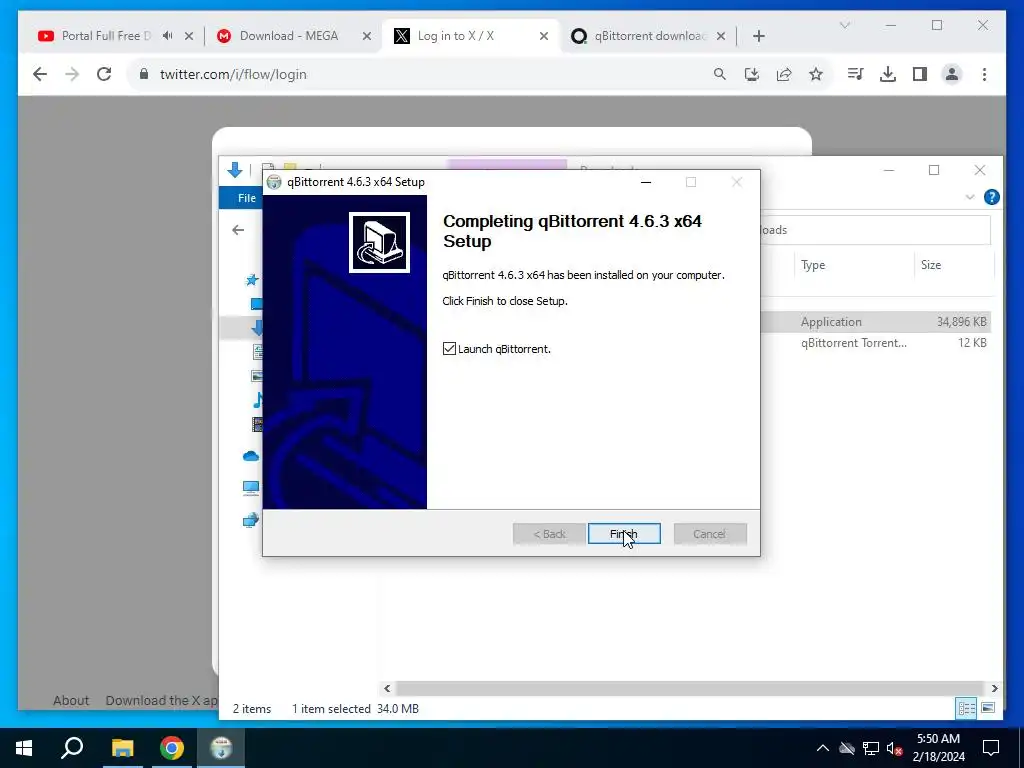The image size is (1024, 768).
Task: Select the Application file row
Action: (x=875, y=321)
